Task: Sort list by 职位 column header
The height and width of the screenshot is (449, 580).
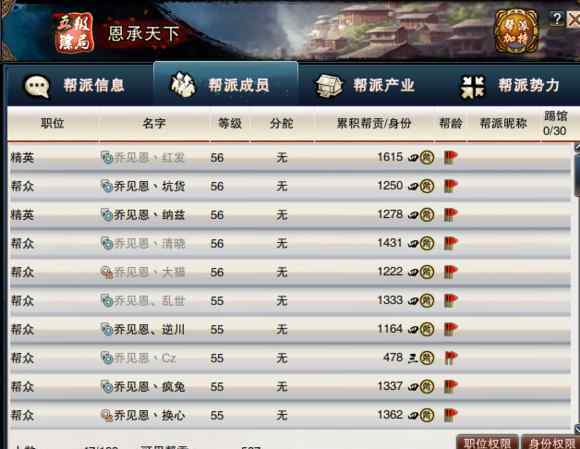Action: (x=53, y=123)
